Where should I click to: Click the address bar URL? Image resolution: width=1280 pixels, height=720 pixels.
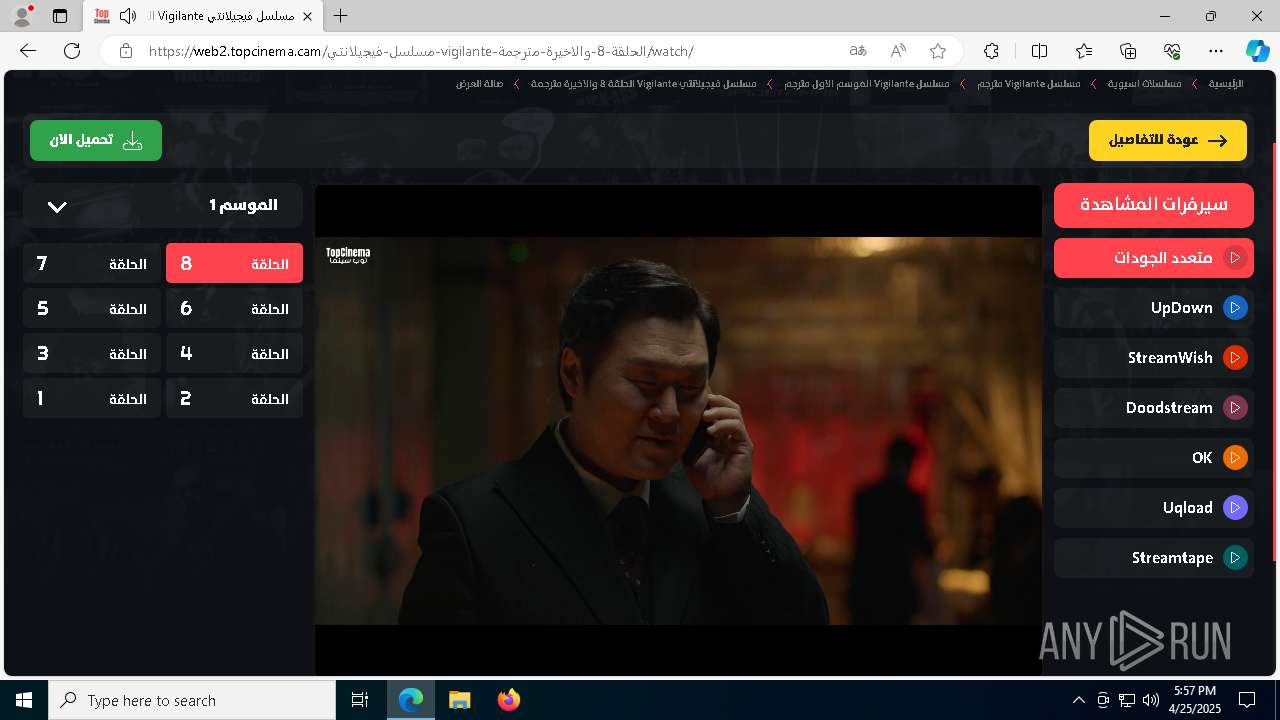pyautogui.click(x=420, y=51)
